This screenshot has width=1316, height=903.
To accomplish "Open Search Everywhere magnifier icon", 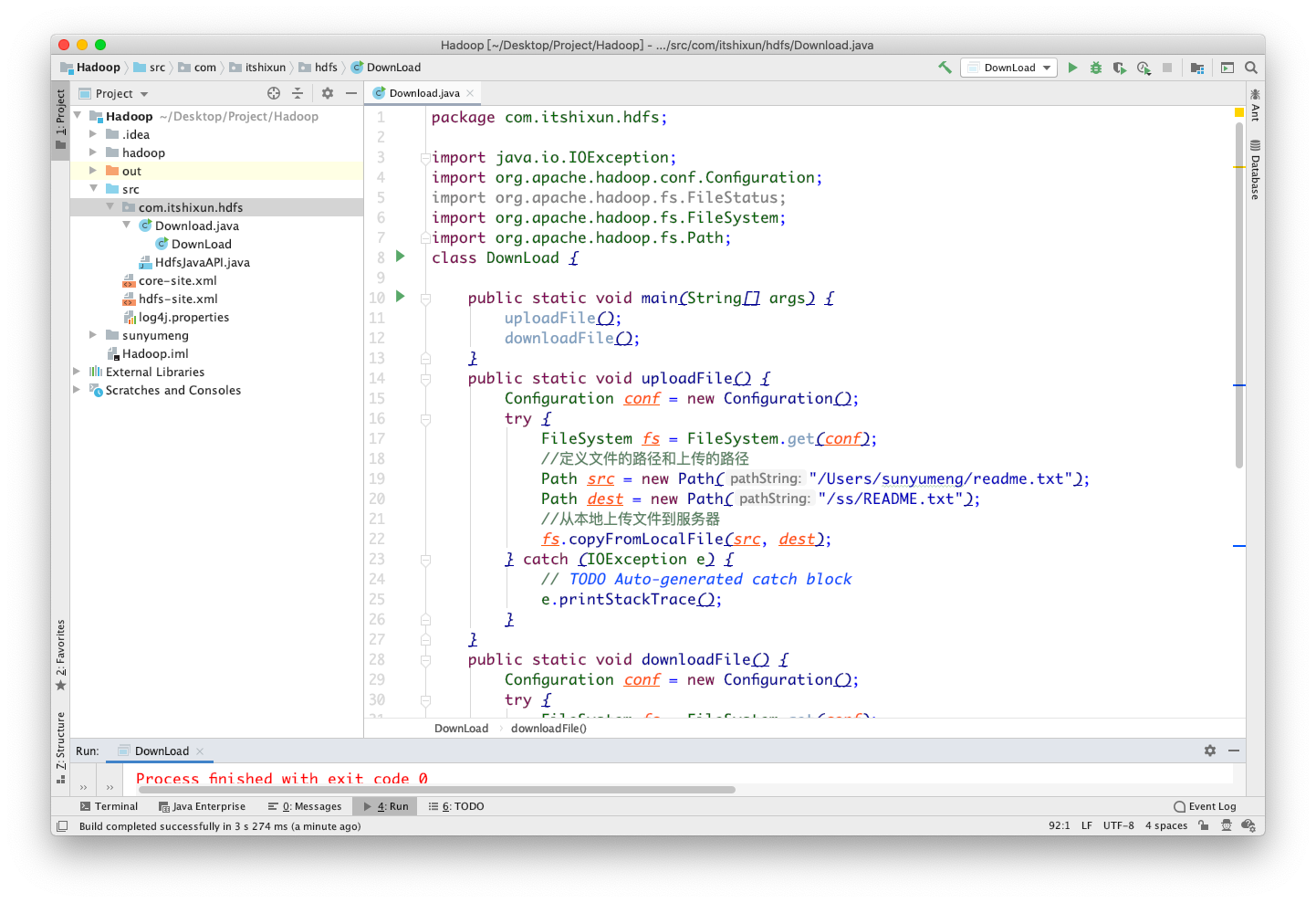I will 1251,68.
